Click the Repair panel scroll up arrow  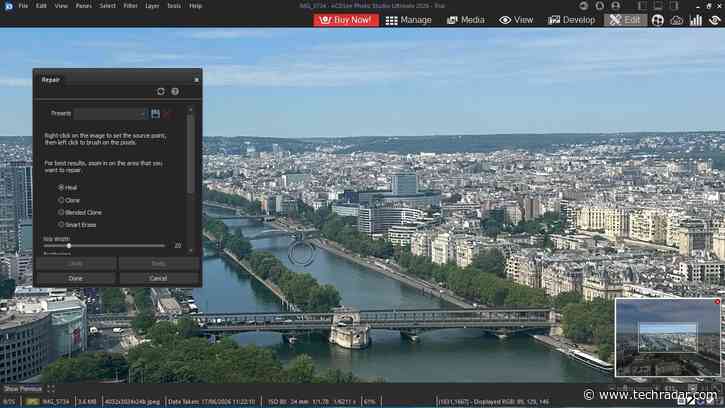[x=190, y=110]
